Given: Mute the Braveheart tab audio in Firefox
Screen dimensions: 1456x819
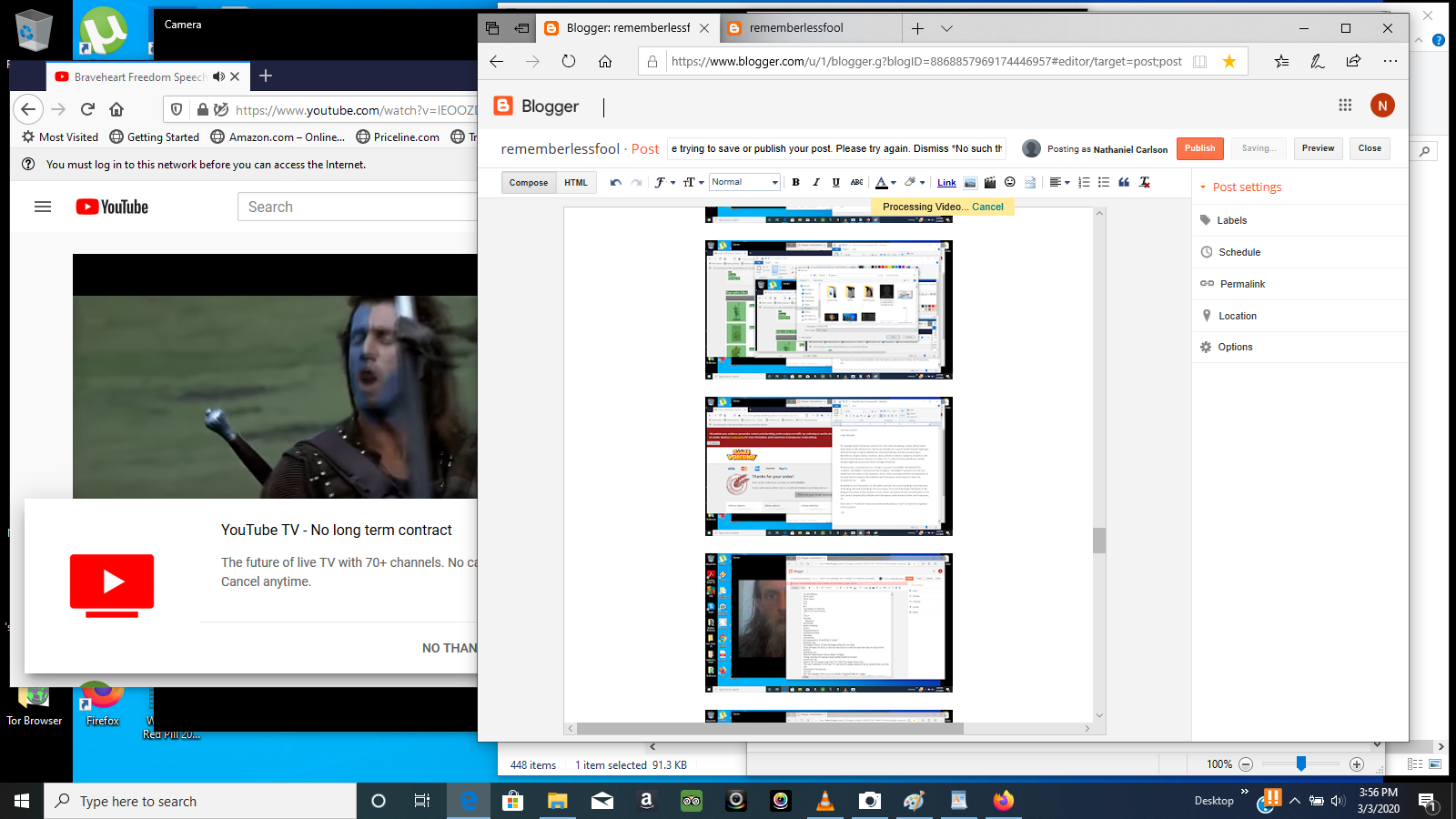Looking at the screenshot, I should coord(218,76).
